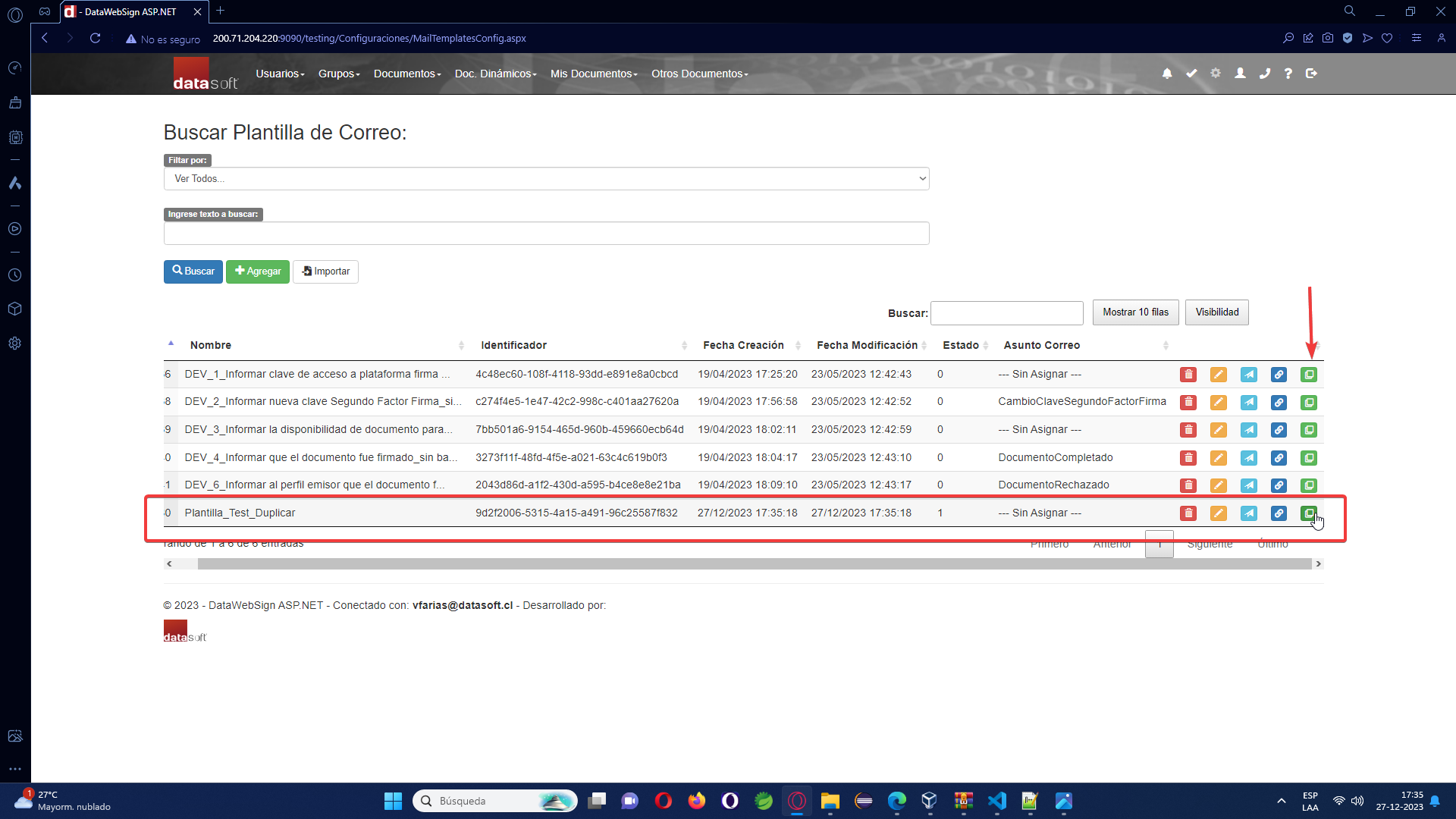
Task: Delete the DEV_2_Informar nueva clave template
Action: coord(1188,402)
